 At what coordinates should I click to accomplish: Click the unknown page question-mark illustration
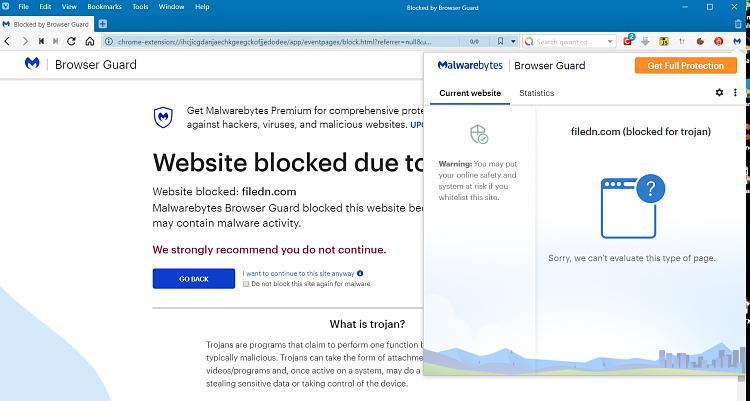coord(632,207)
